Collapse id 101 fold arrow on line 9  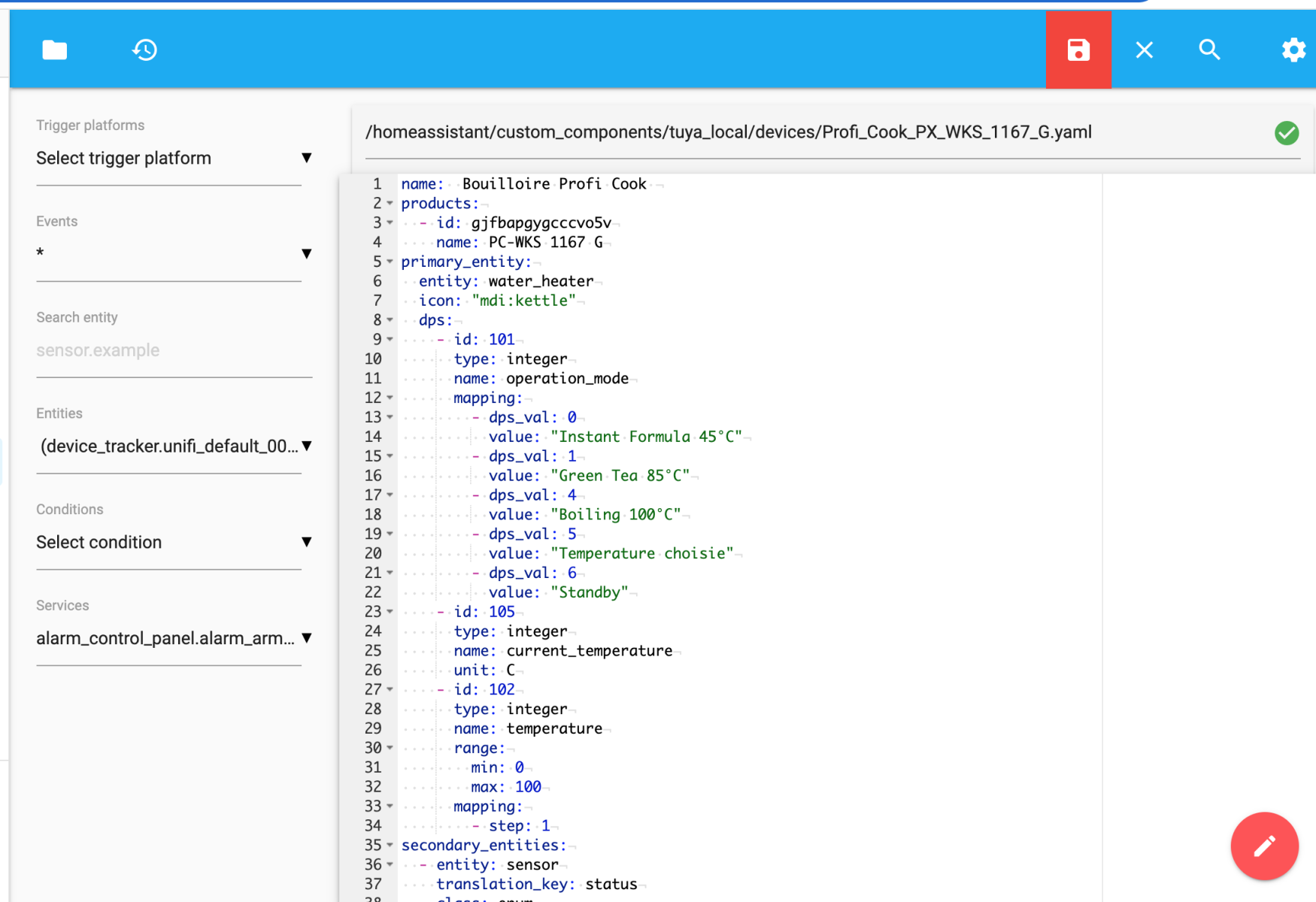390,340
